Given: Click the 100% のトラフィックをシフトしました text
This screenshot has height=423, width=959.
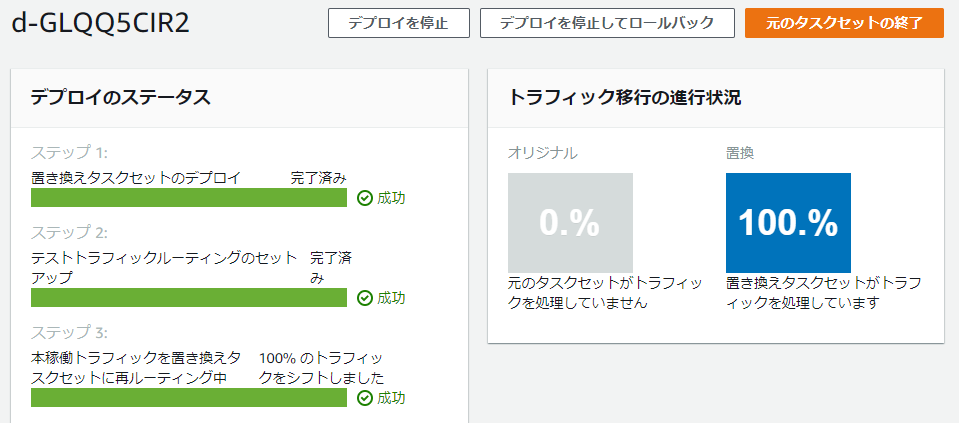Looking at the screenshot, I should click(x=321, y=367).
